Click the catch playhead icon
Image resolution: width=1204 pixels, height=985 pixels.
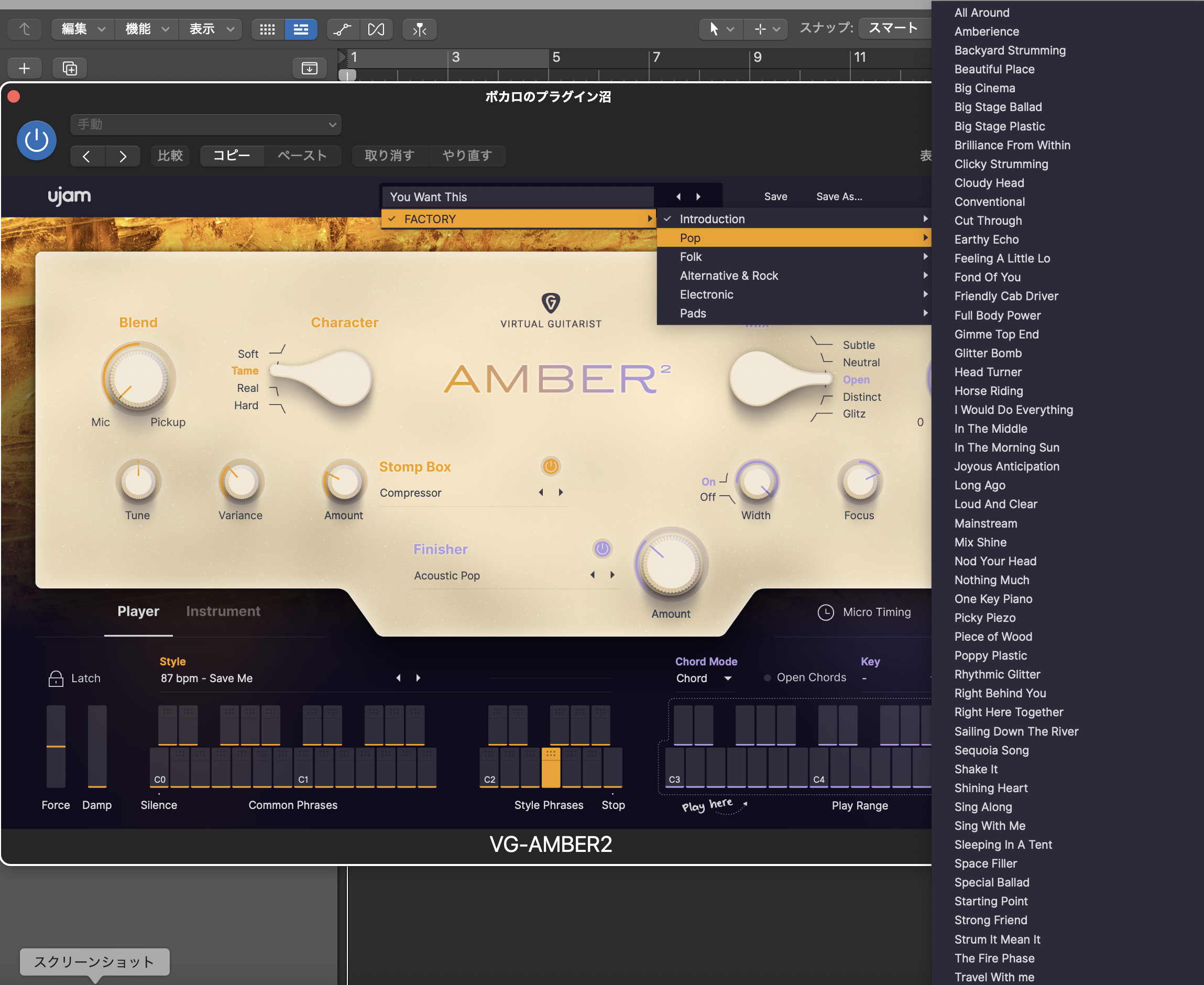pos(419,29)
